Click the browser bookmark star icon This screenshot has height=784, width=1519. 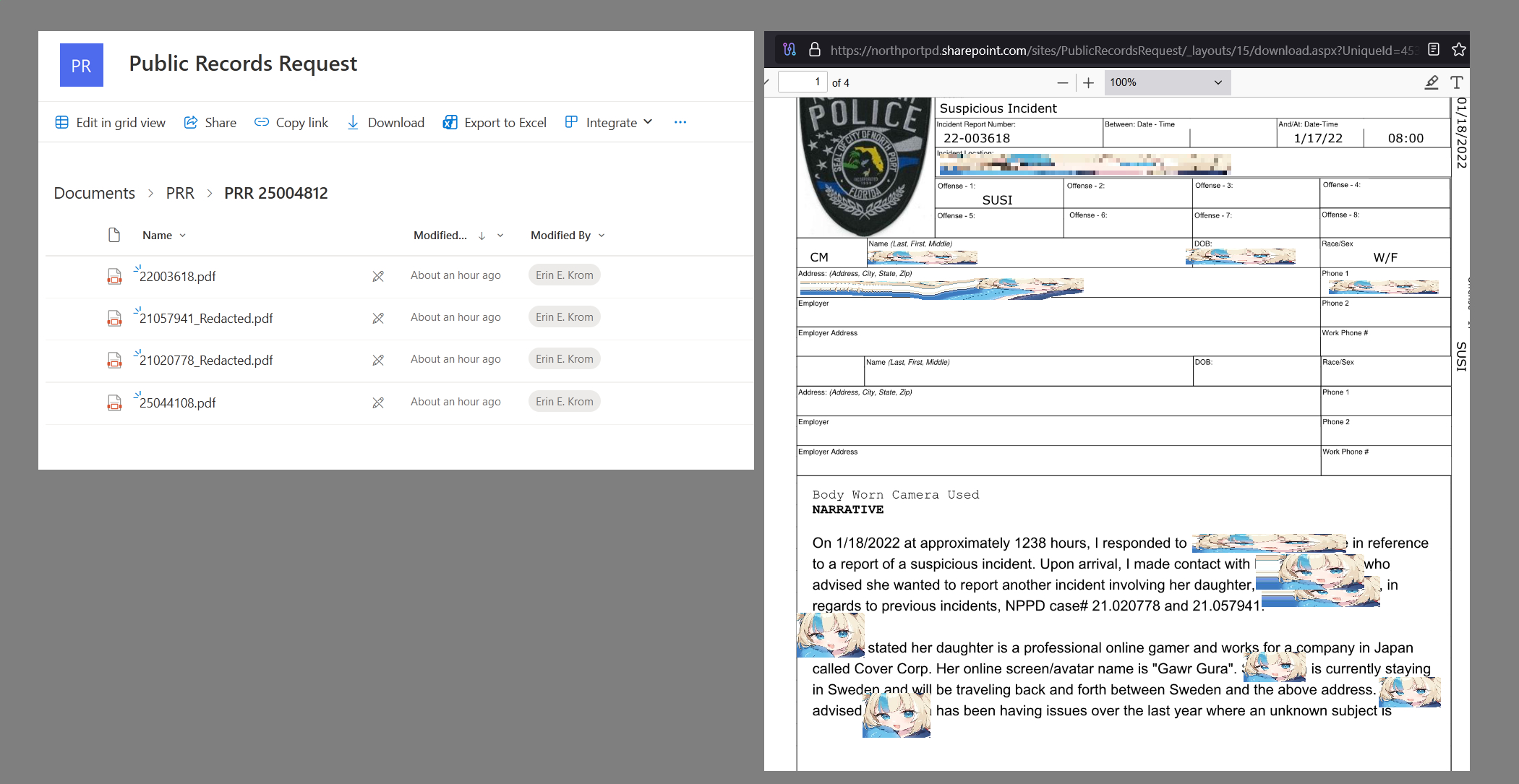[1458, 50]
